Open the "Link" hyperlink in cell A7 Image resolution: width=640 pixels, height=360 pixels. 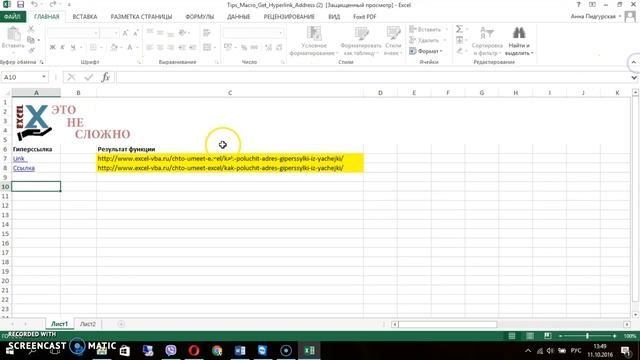pos(20,158)
